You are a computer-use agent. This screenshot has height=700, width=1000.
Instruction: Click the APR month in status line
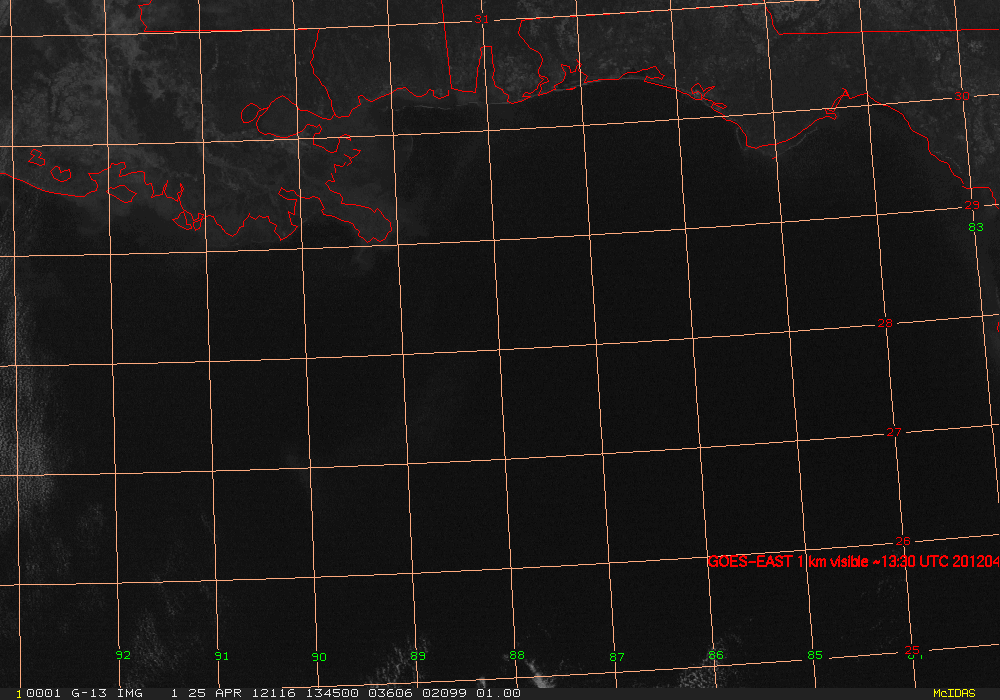point(228,693)
